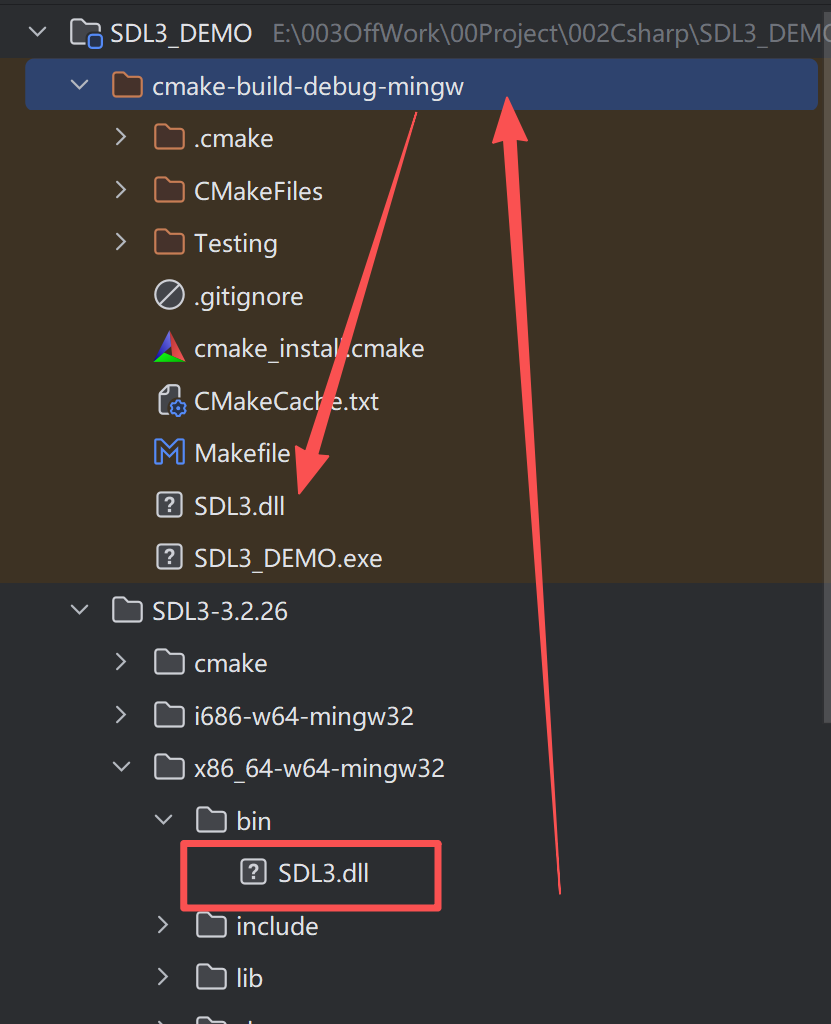Click the lib folder icon
831x1024 pixels.
(211, 977)
